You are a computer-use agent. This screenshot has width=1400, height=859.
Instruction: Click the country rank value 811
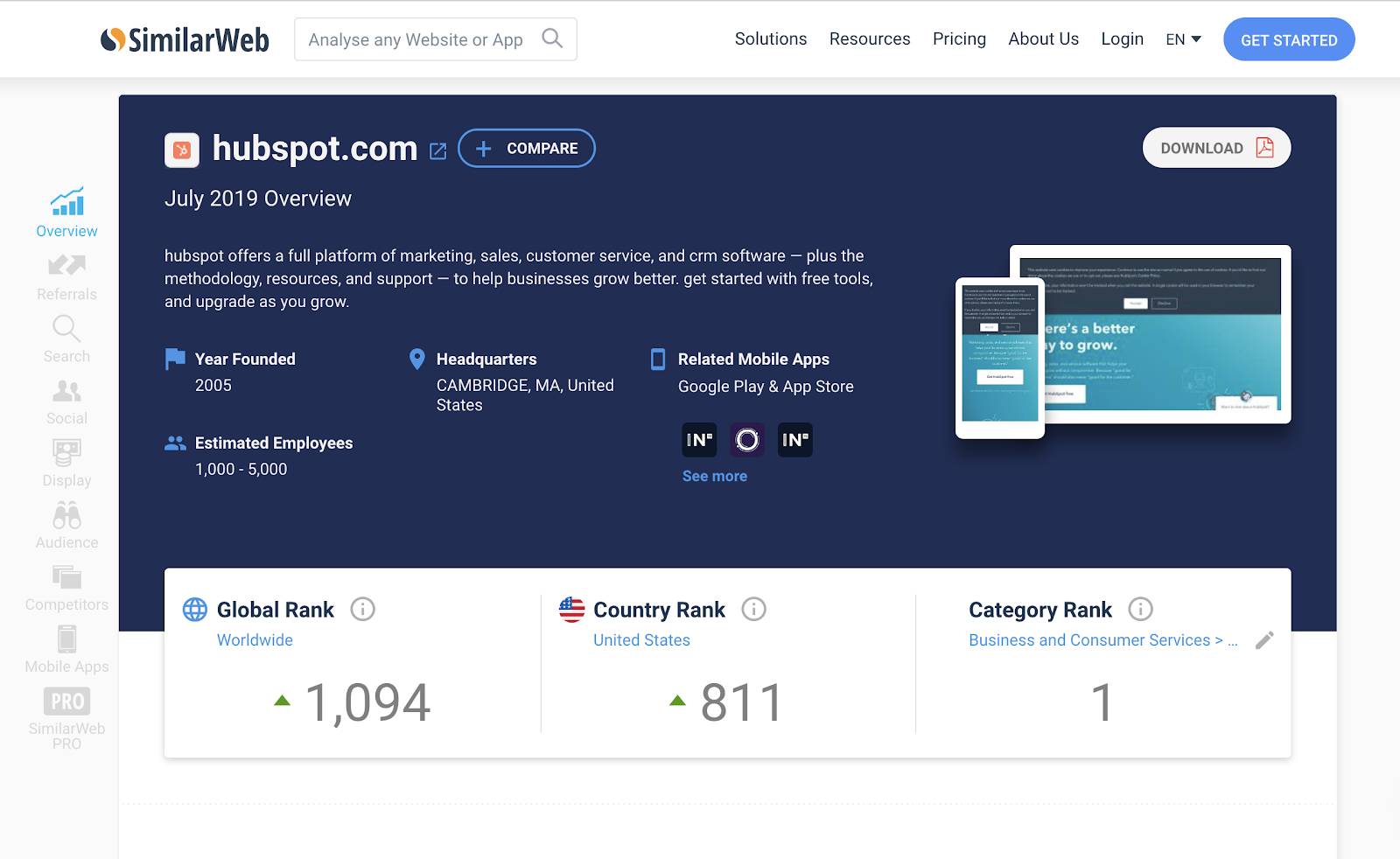pyautogui.click(x=741, y=702)
